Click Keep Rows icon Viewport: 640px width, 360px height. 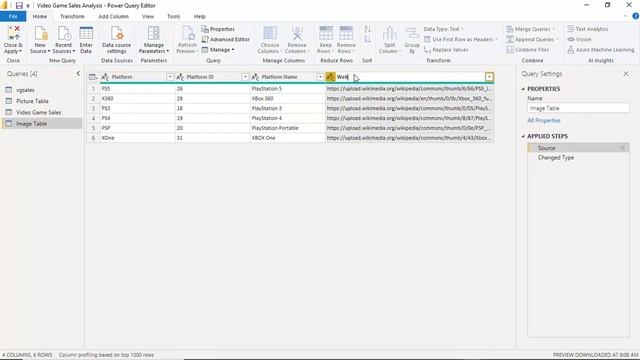[326, 33]
